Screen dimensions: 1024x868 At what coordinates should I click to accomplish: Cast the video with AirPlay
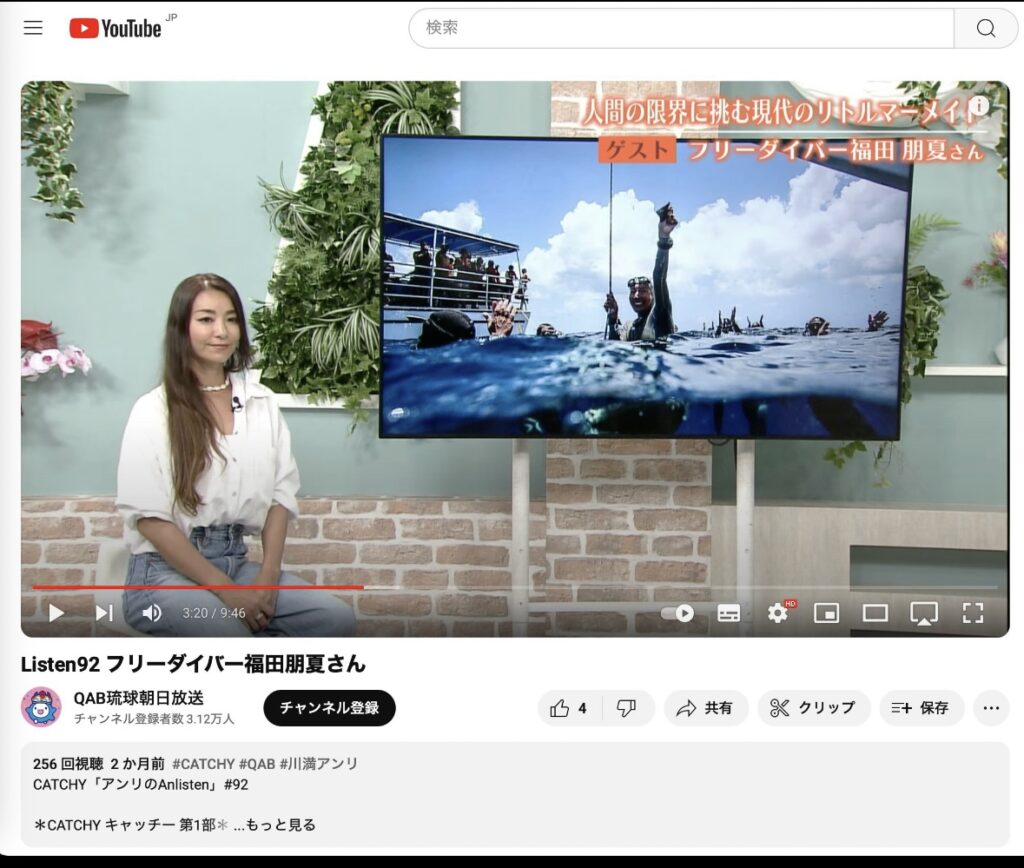point(924,613)
